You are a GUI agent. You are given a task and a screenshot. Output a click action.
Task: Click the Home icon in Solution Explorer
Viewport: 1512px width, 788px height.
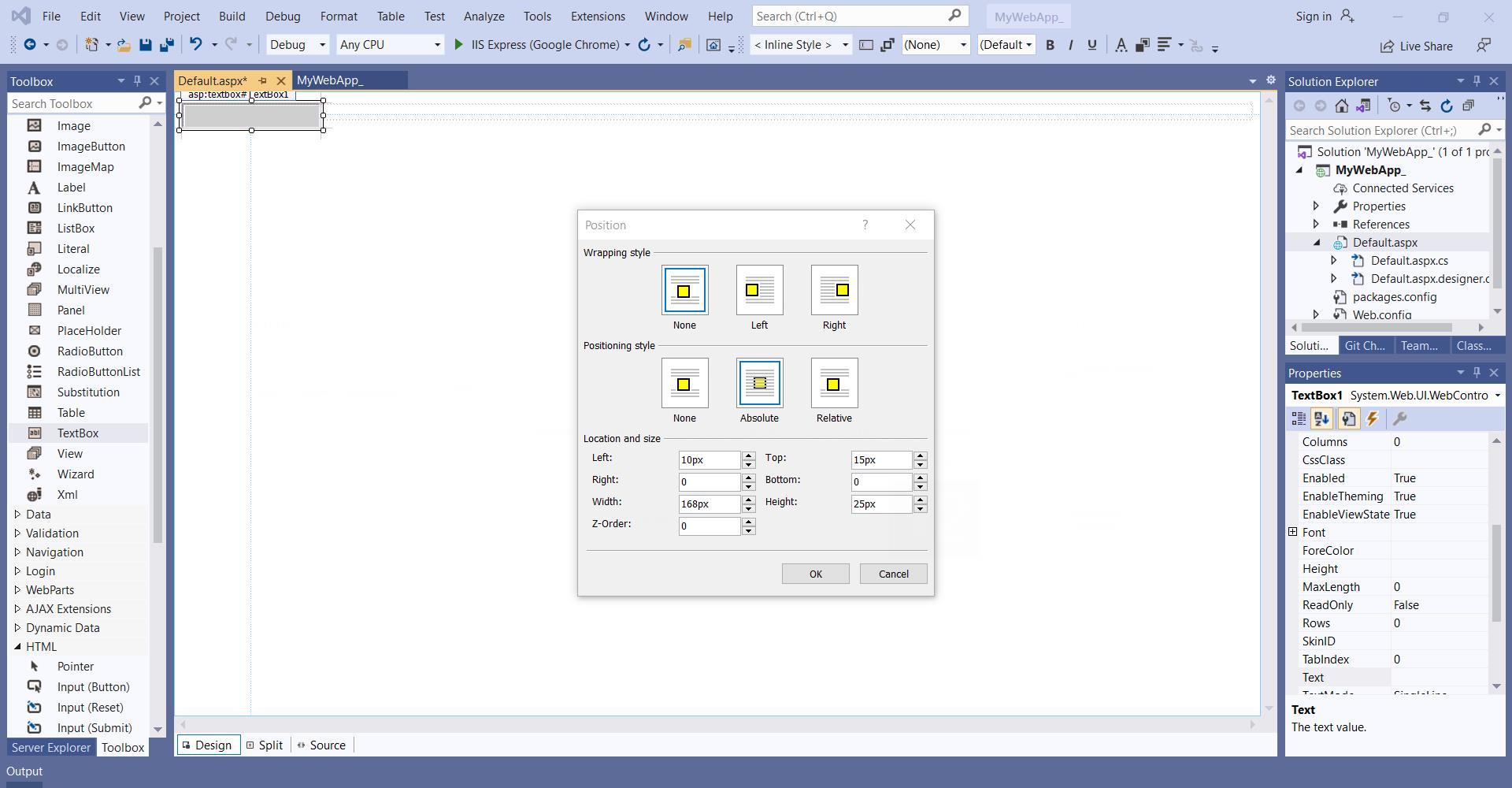coord(1342,106)
